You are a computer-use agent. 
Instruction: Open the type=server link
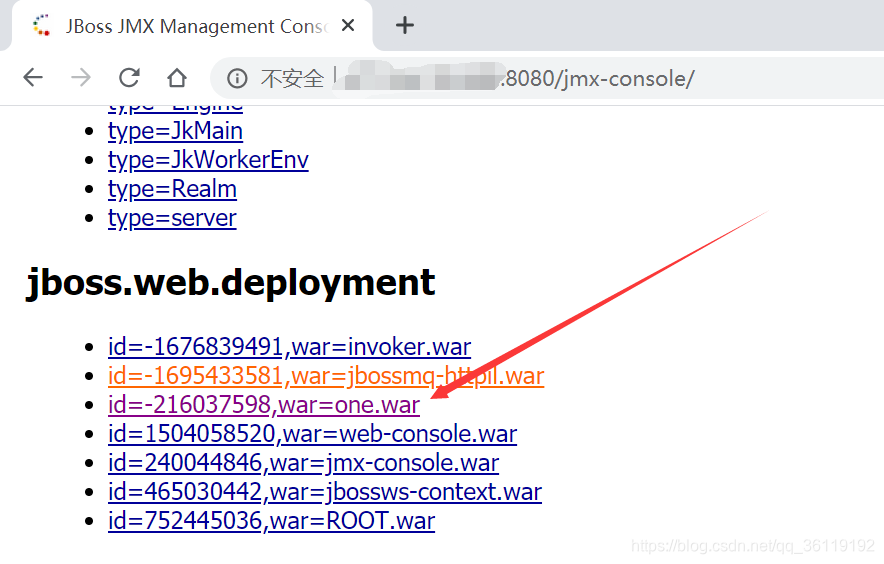172,218
